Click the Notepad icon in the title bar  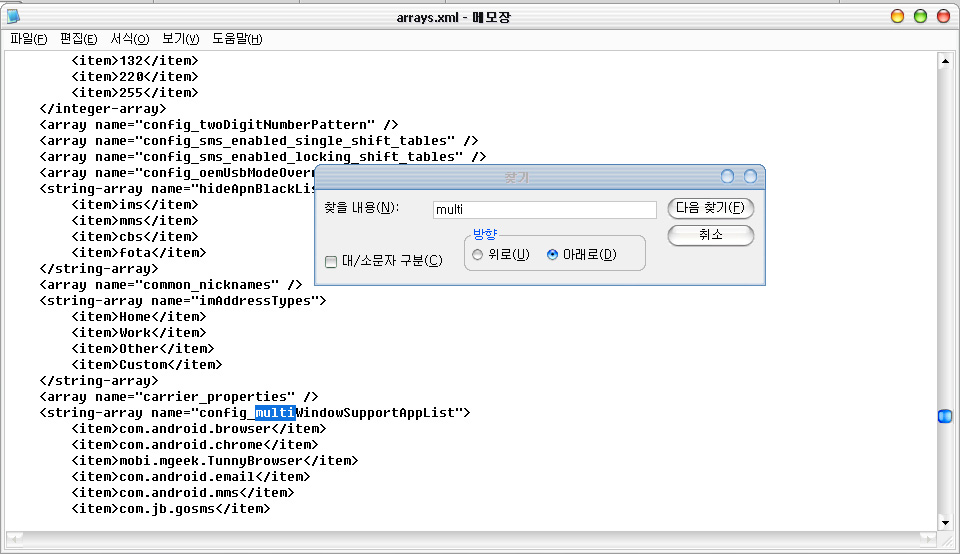point(13,16)
